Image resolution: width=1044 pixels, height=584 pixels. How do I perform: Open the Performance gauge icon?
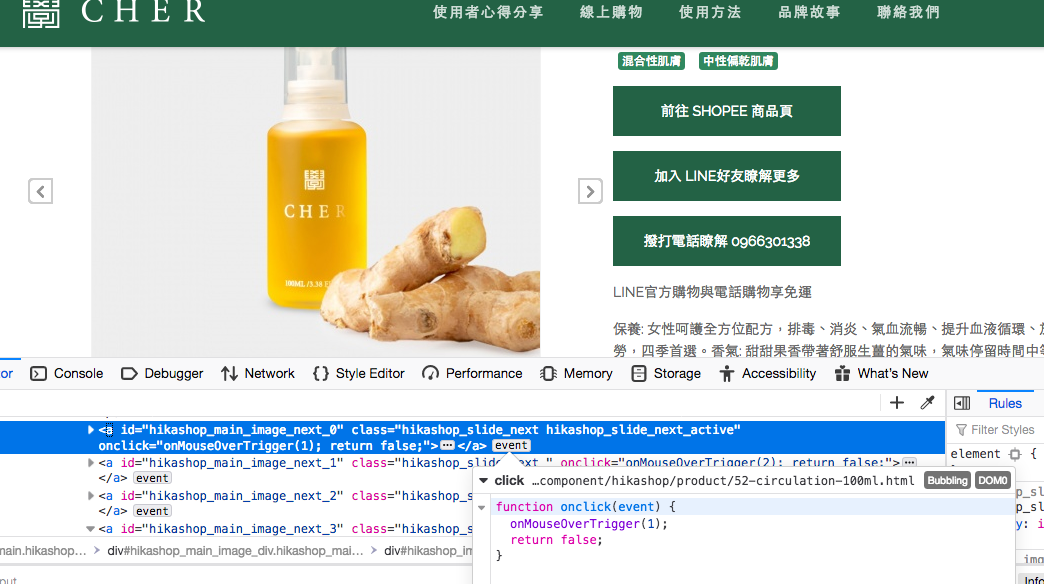pyautogui.click(x=430, y=374)
